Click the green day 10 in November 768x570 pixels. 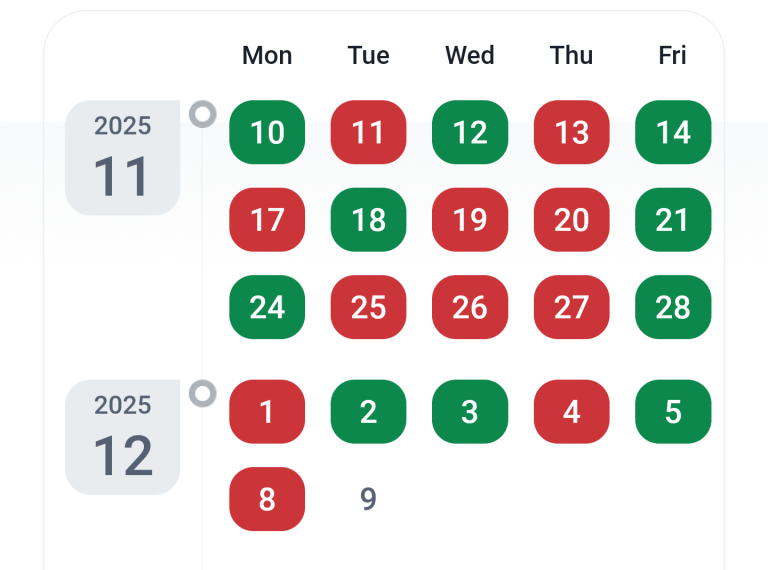tap(267, 132)
